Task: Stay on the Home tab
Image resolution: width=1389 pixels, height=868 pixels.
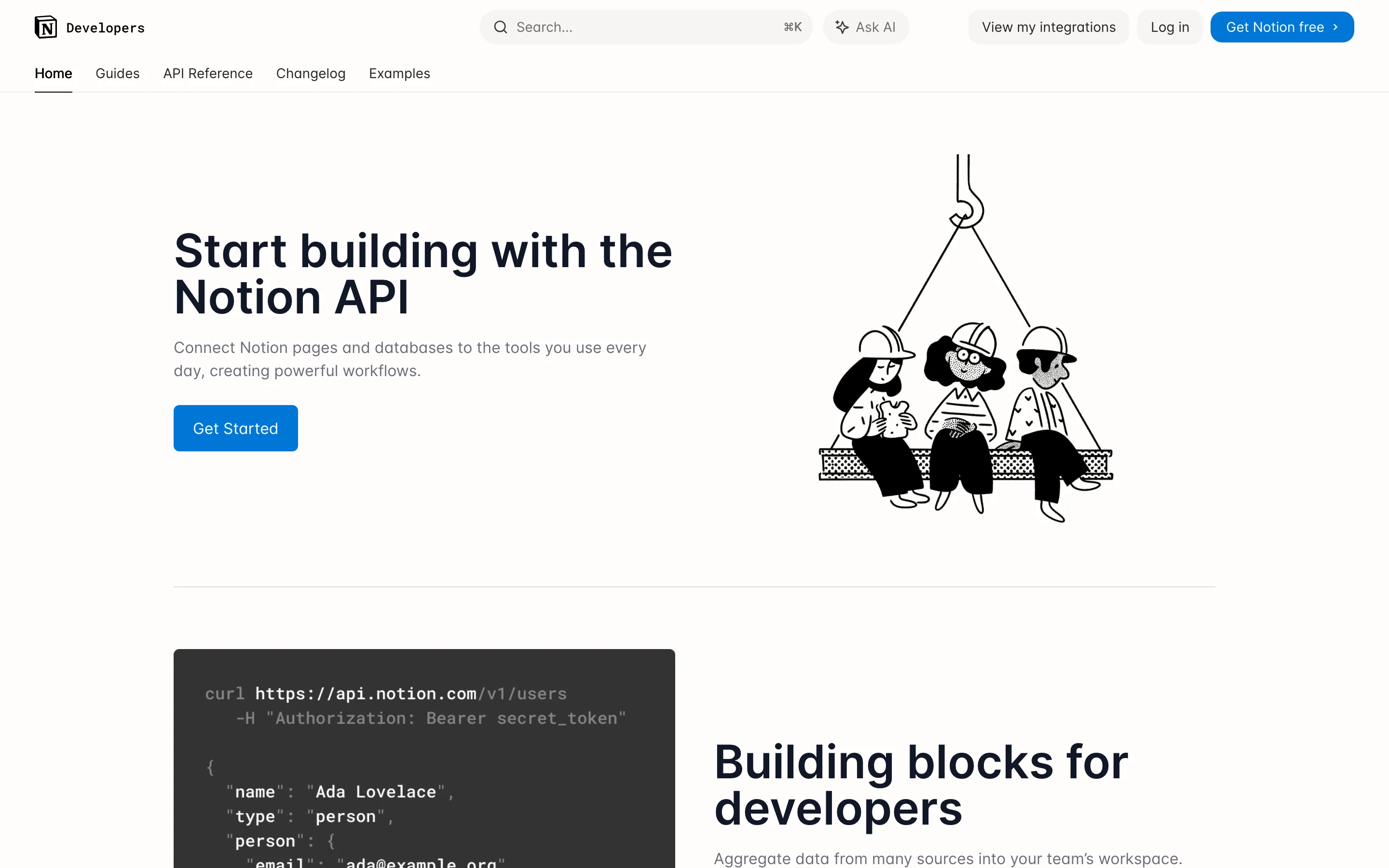Action: 53,73
